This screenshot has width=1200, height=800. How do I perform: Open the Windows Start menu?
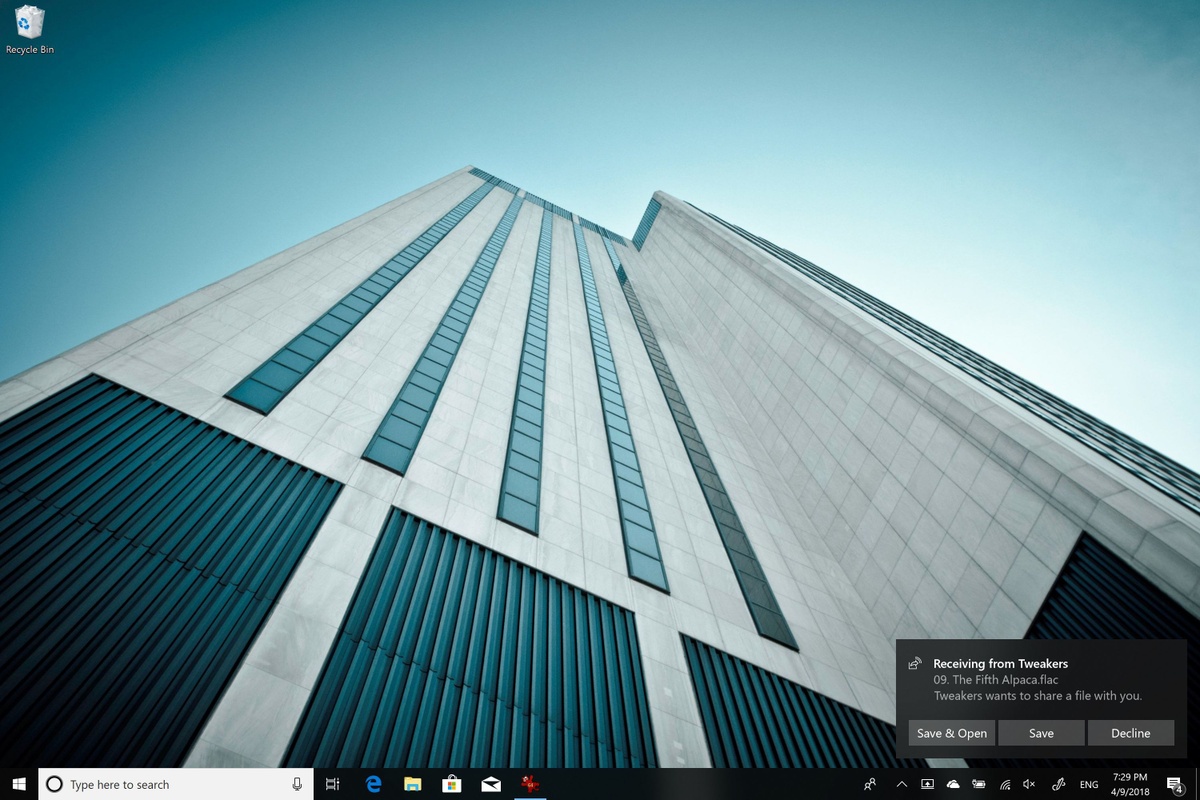tap(19, 784)
